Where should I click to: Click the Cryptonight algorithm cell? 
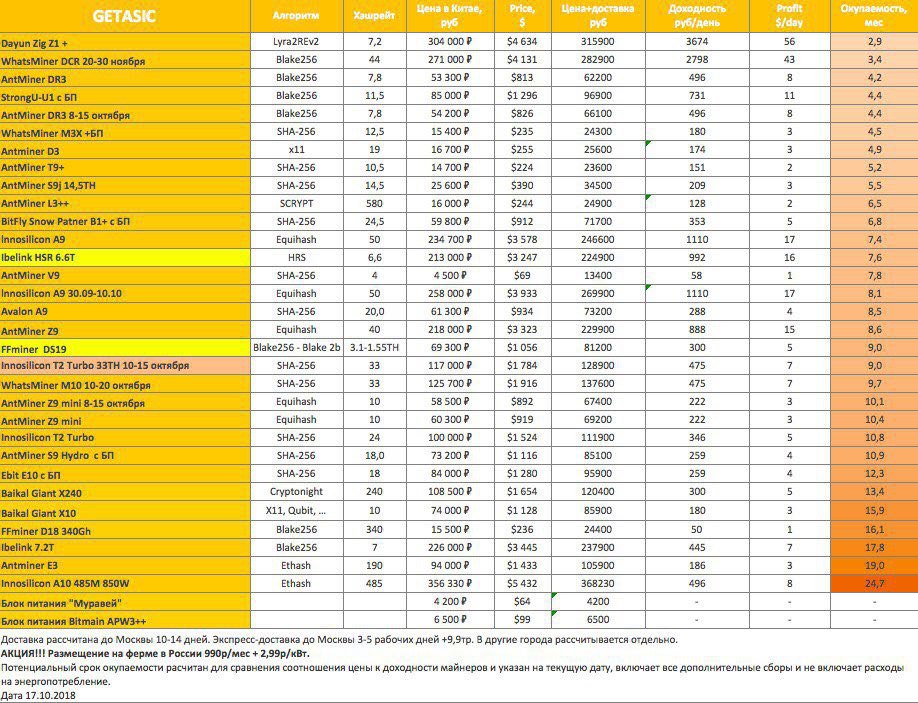point(296,492)
